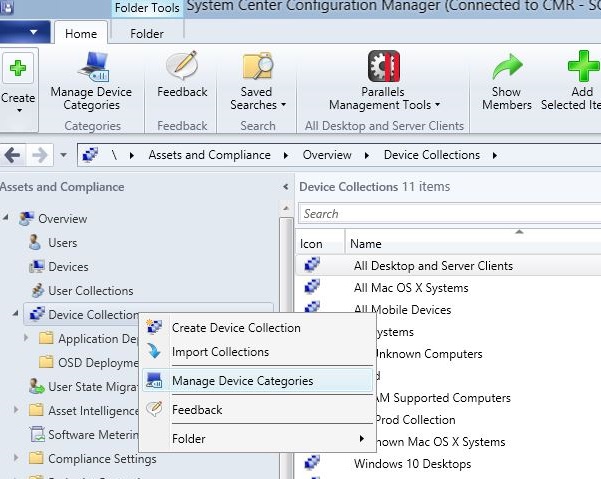The width and height of the screenshot is (601, 479).
Task: Click the Show Members green arrow icon
Action: tap(507, 68)
